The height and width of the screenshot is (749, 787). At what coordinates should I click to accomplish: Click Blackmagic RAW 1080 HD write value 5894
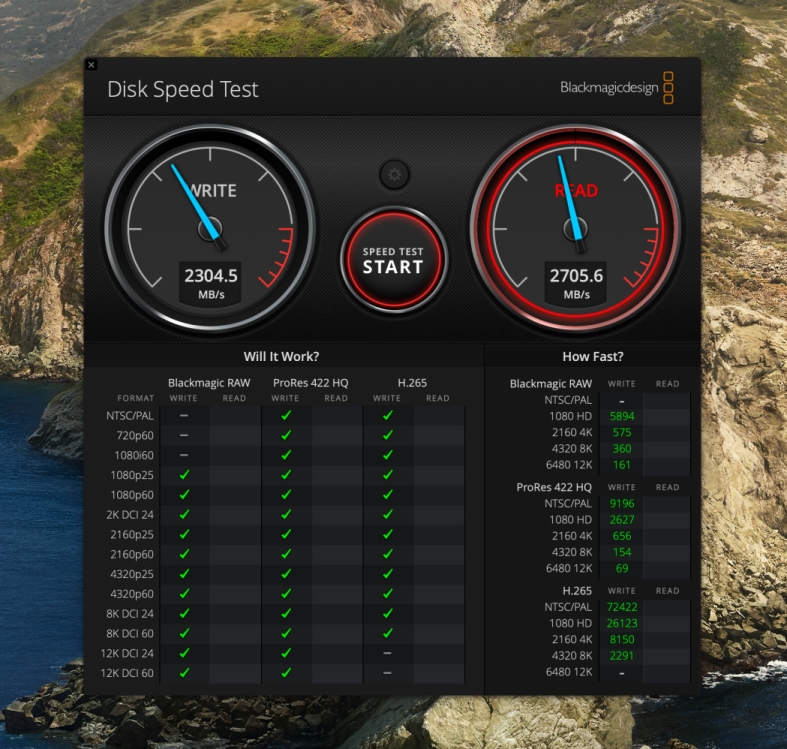[x=622, y=416]
